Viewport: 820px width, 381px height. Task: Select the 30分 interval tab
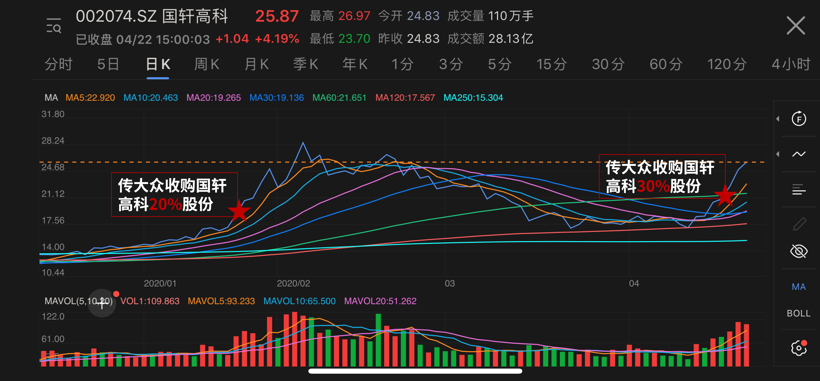[608, 64]
